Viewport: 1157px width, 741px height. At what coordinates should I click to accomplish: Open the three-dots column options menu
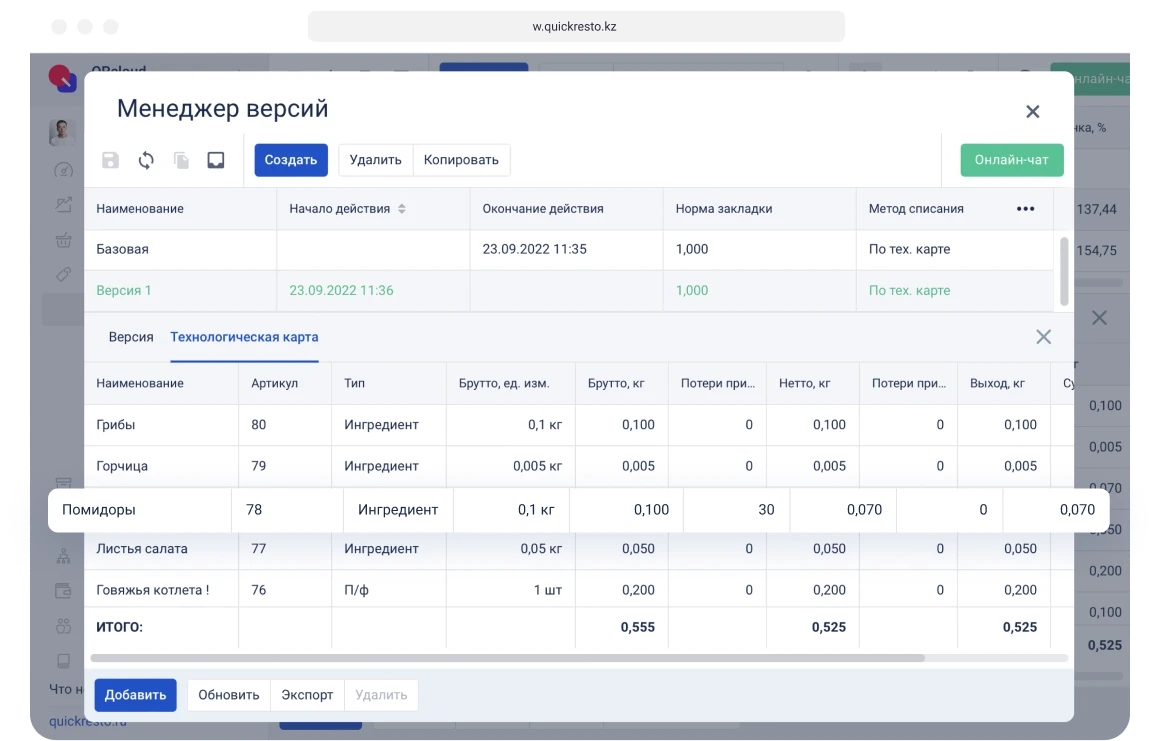click(1025, 209)
